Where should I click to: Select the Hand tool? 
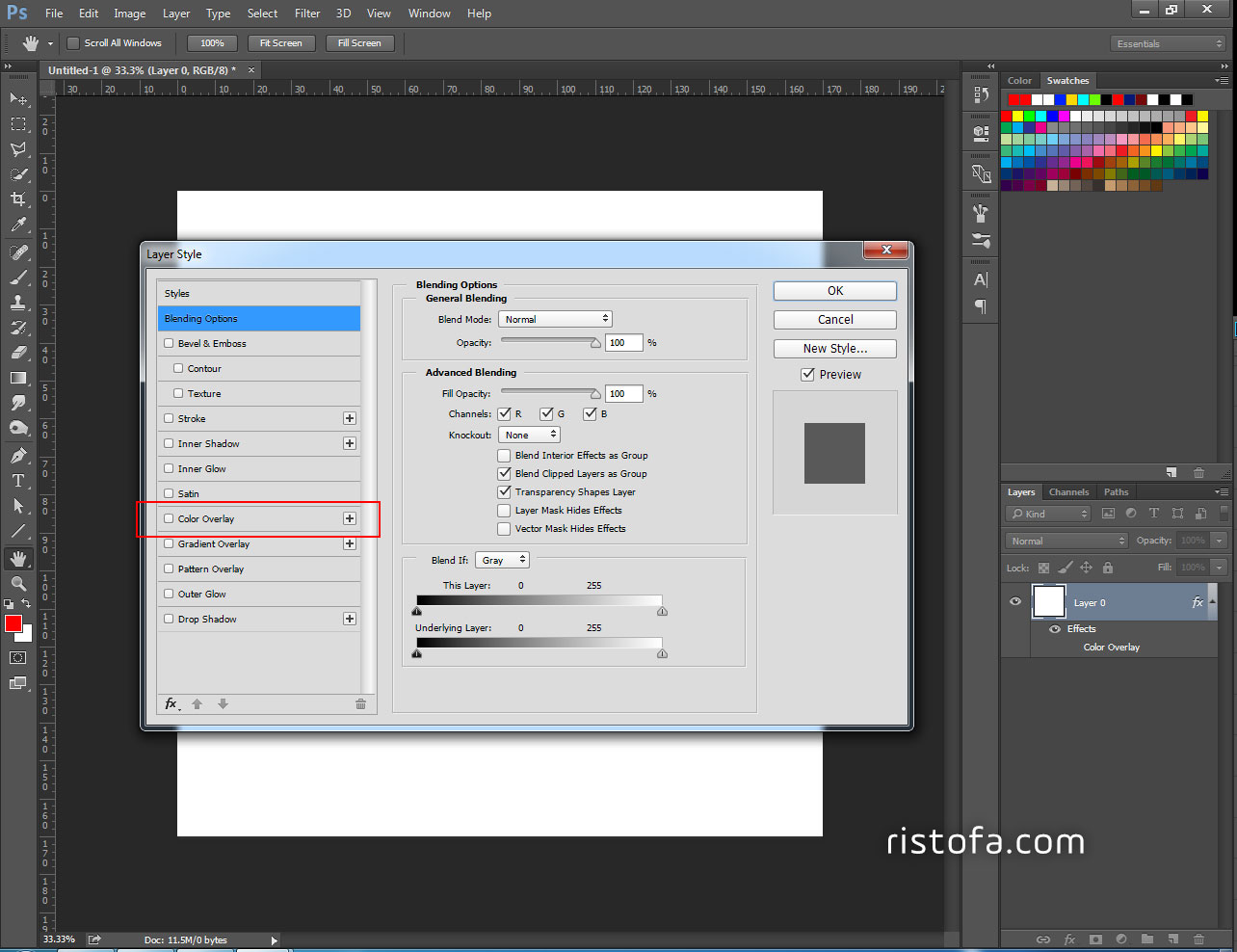[x=18, y=558]
